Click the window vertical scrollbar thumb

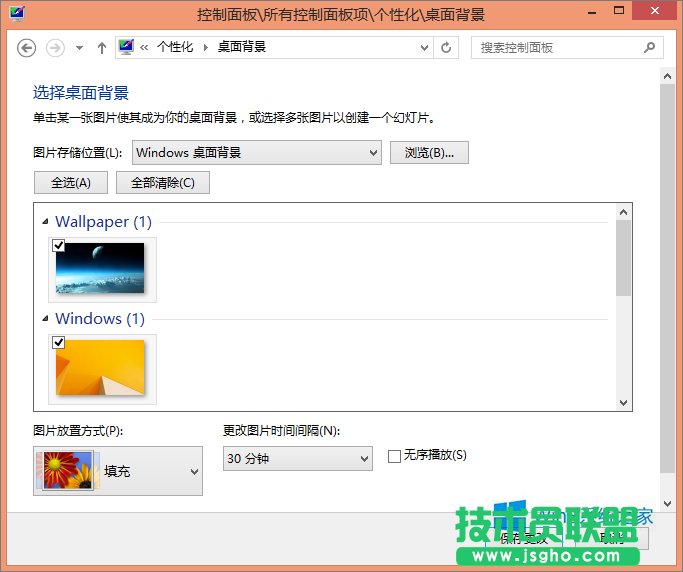point(667,278)
